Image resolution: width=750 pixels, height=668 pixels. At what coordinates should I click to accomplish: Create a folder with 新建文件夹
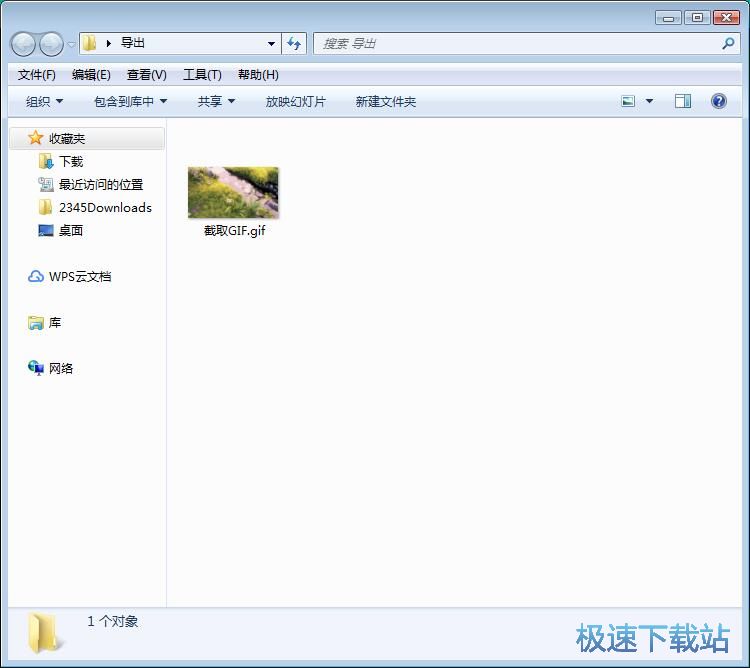tap(386, 101)
